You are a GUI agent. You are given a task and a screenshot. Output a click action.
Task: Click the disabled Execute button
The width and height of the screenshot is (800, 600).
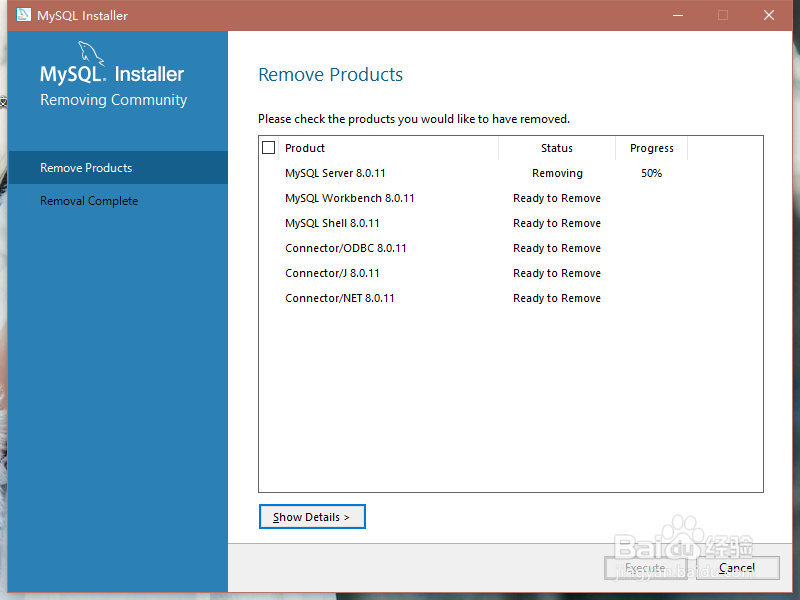[645, 567]
